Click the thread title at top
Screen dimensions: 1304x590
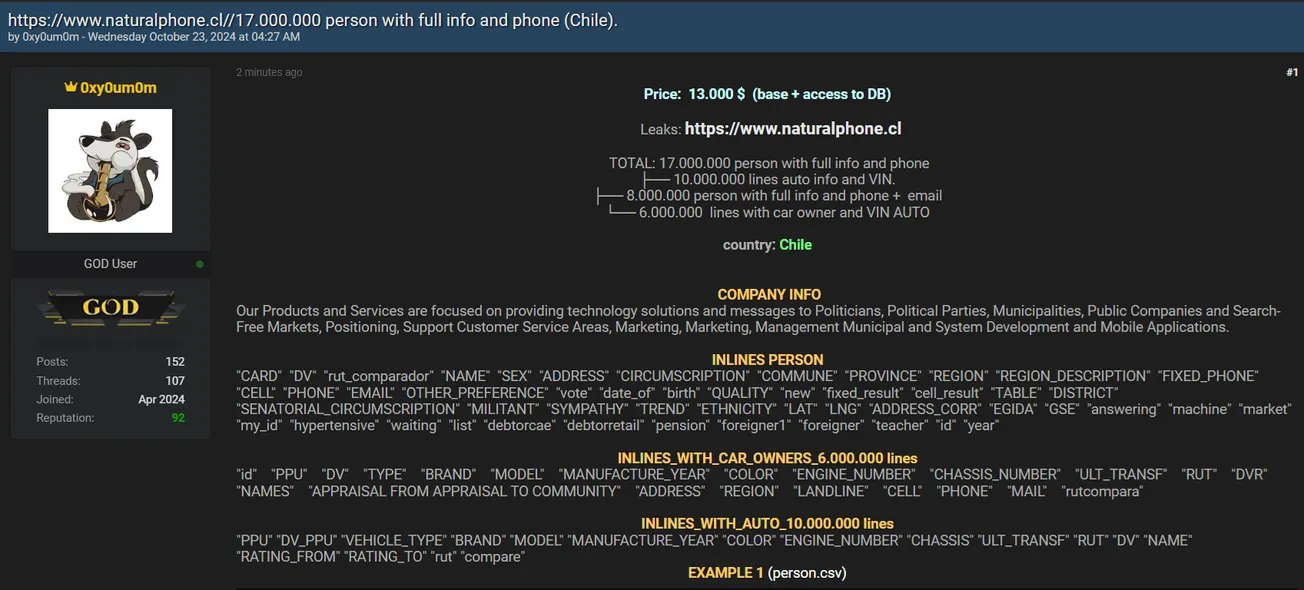pyautogui.click(x=312, y=19)
